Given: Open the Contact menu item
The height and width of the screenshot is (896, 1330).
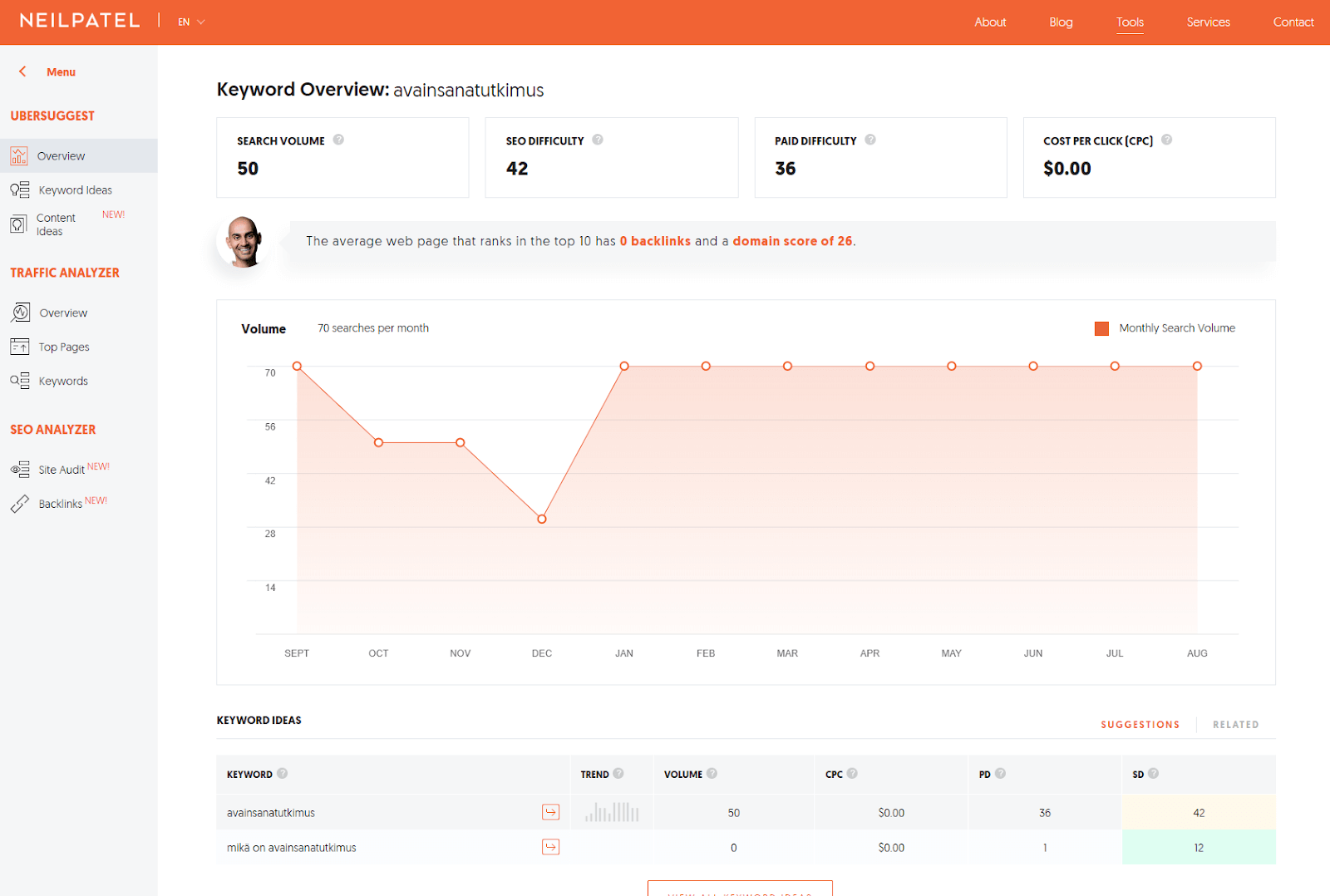Looking at the screenshot, I should [1293, 22].
